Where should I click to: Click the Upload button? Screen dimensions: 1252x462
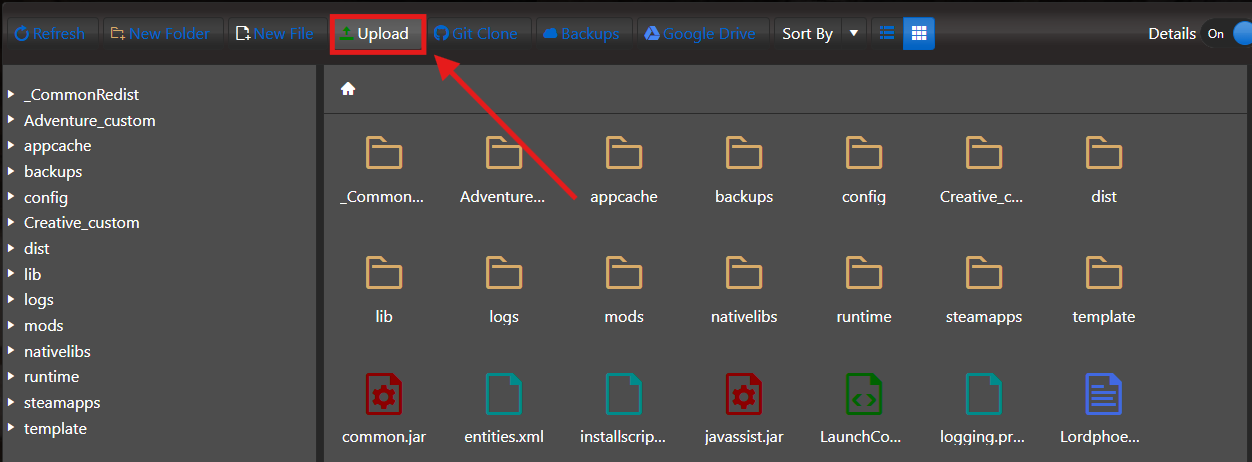[x=375, y=33]
